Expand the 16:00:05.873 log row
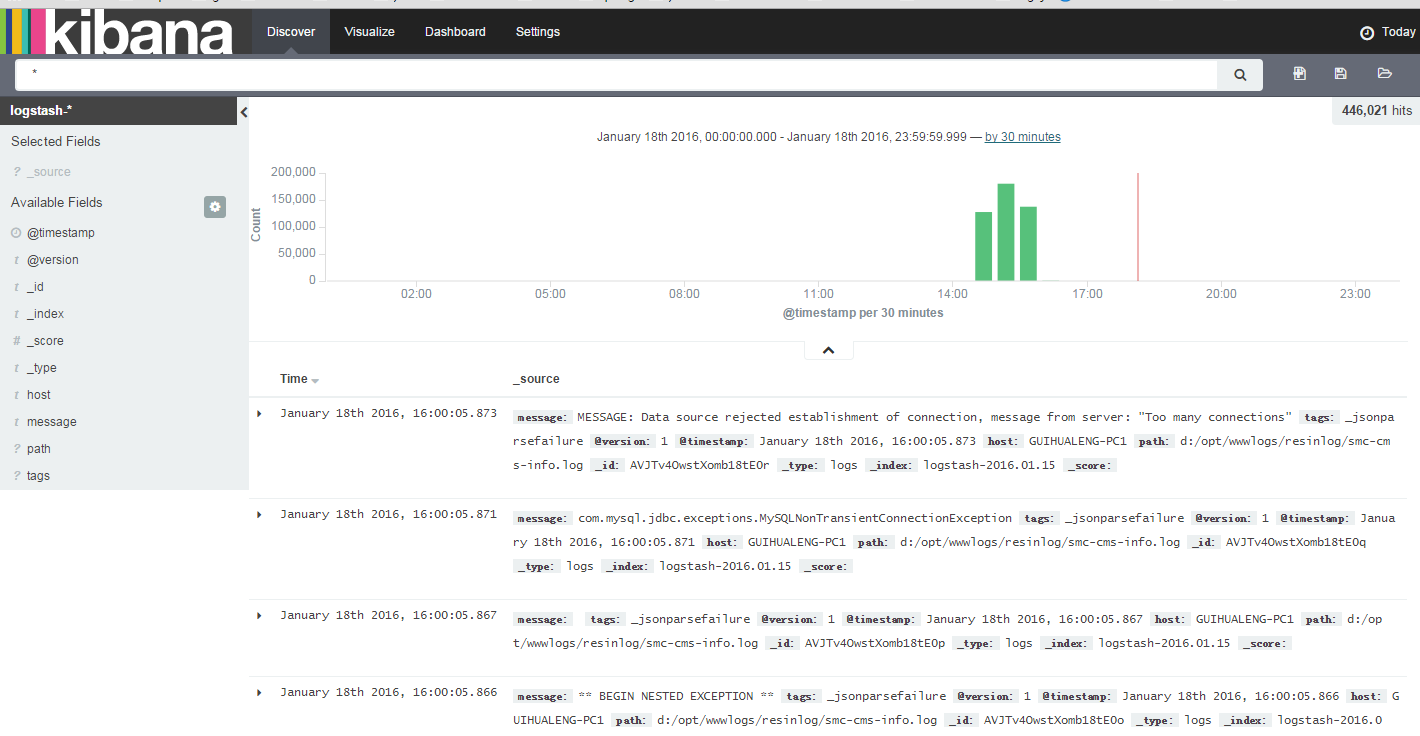 coord(259,413)
